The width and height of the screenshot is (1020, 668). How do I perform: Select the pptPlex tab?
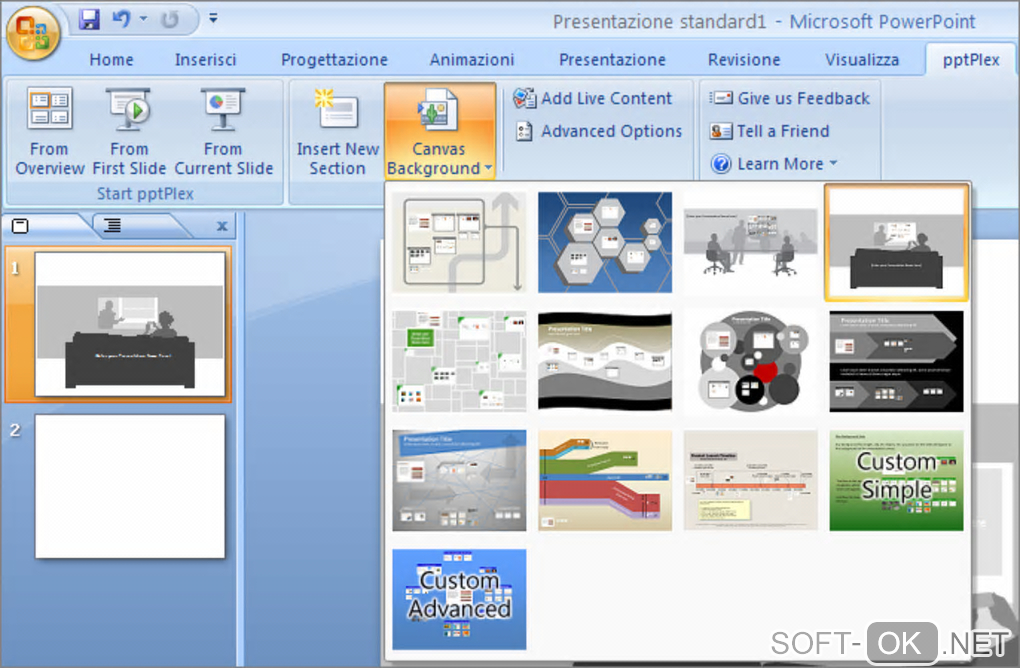click(x=971, y=60)
